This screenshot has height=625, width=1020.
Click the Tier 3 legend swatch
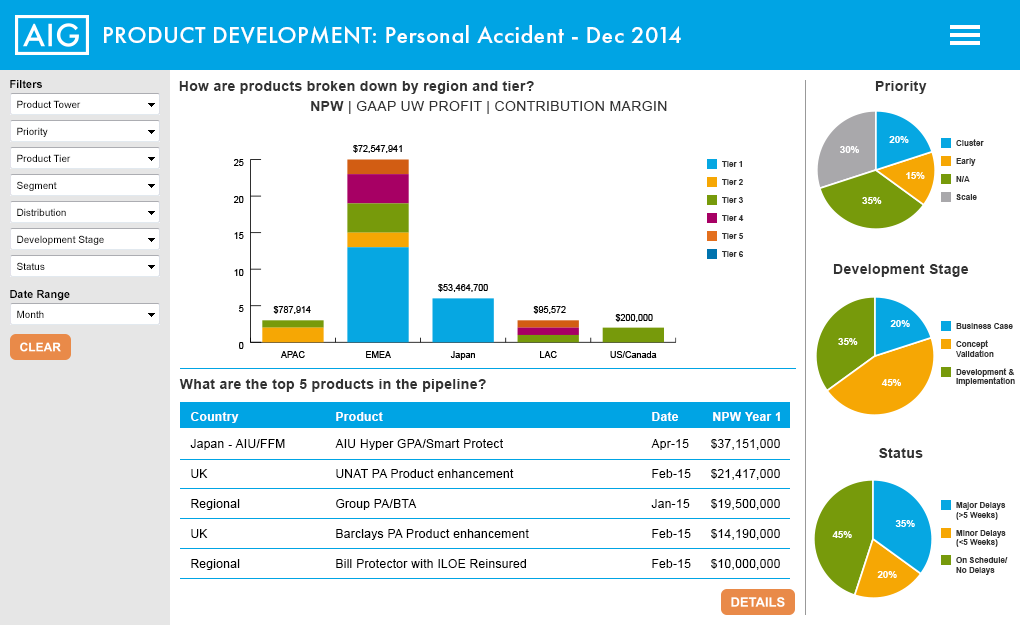[712, 200]
